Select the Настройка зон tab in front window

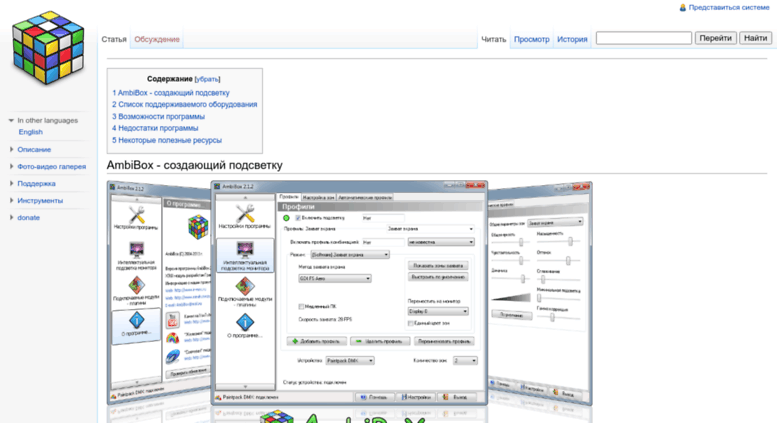point(318,197)
